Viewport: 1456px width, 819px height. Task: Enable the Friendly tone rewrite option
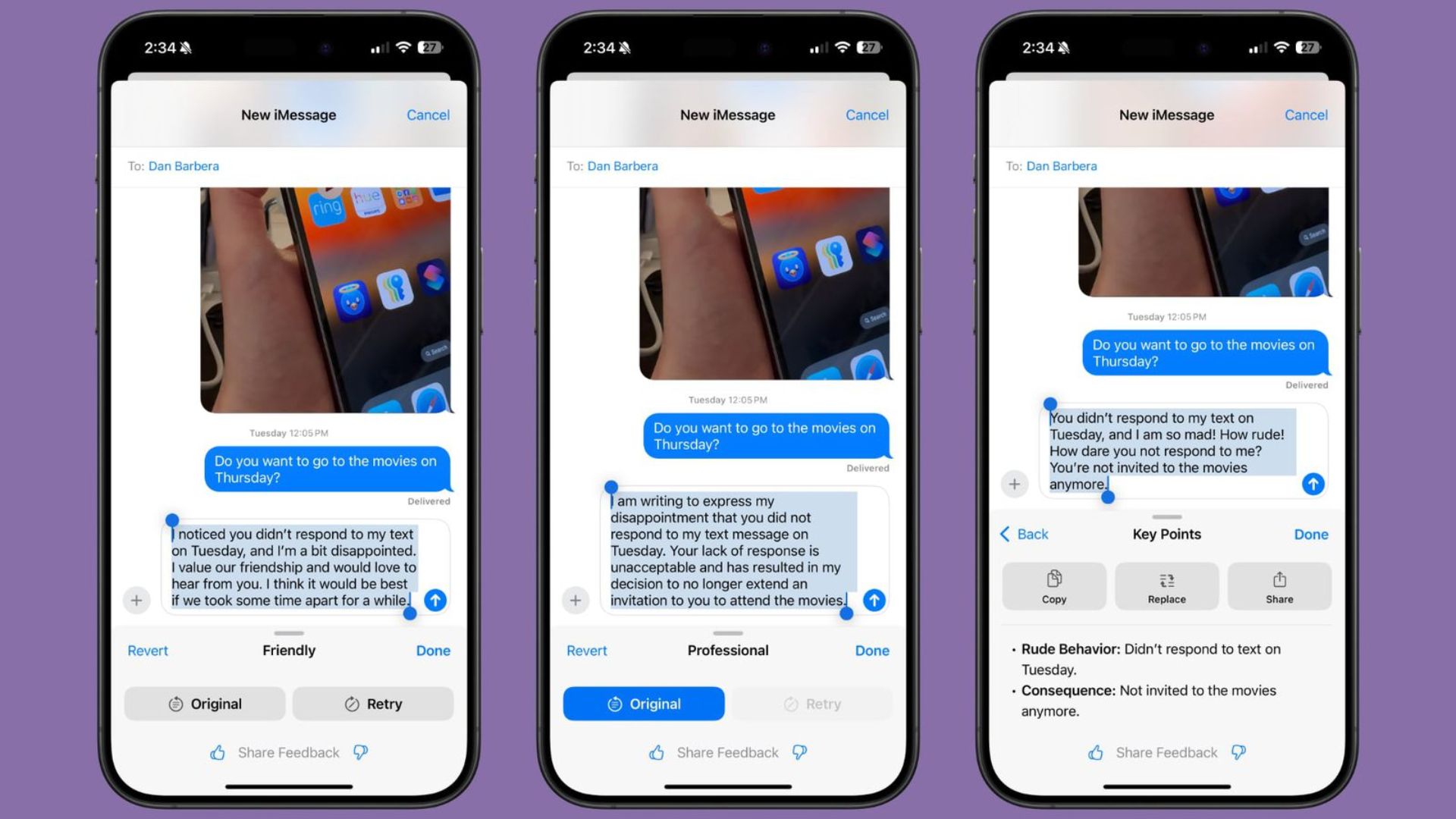point(288,650)
